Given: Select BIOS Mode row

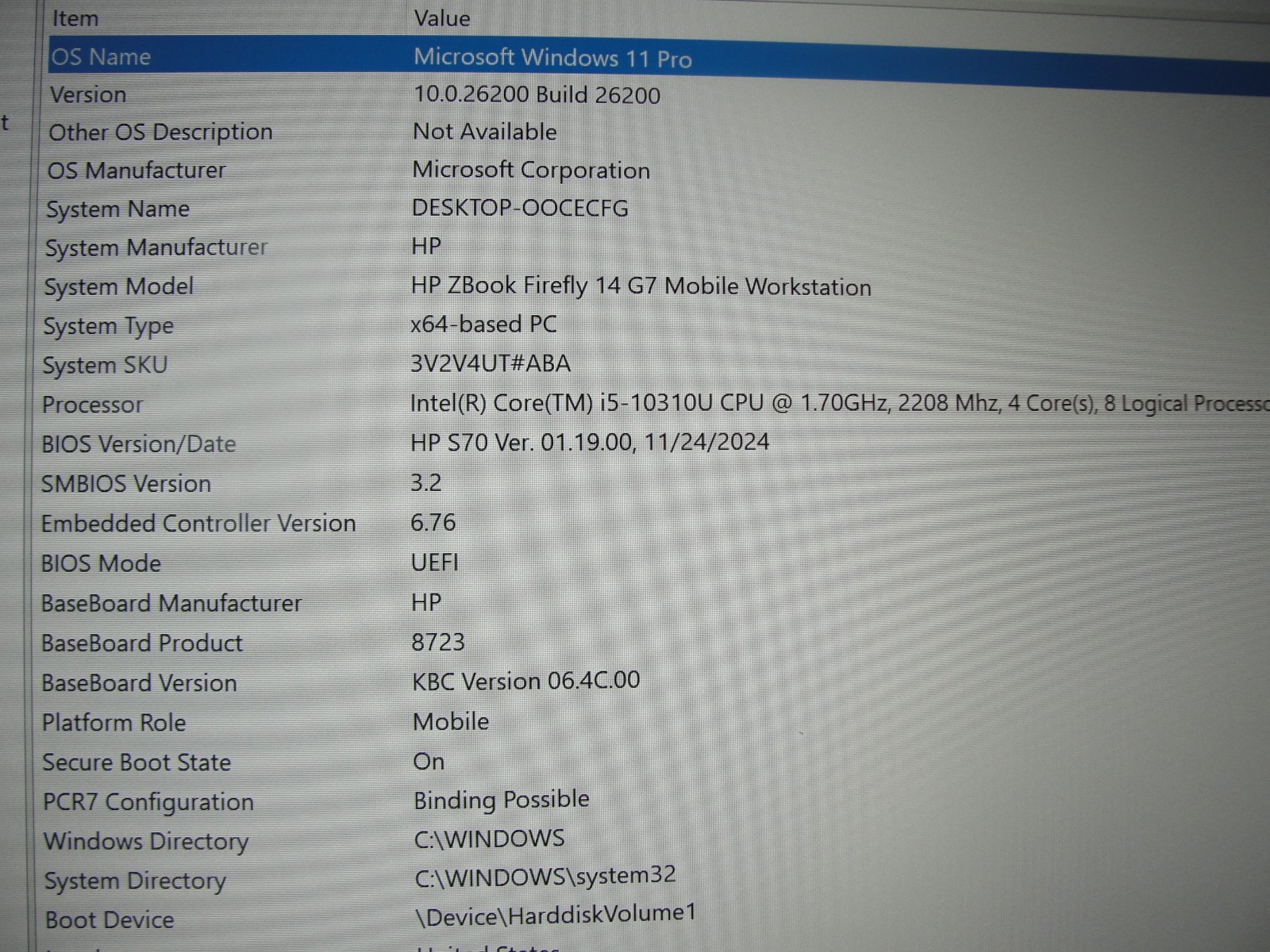Looking at the screenshot, I should pos(101,563).
